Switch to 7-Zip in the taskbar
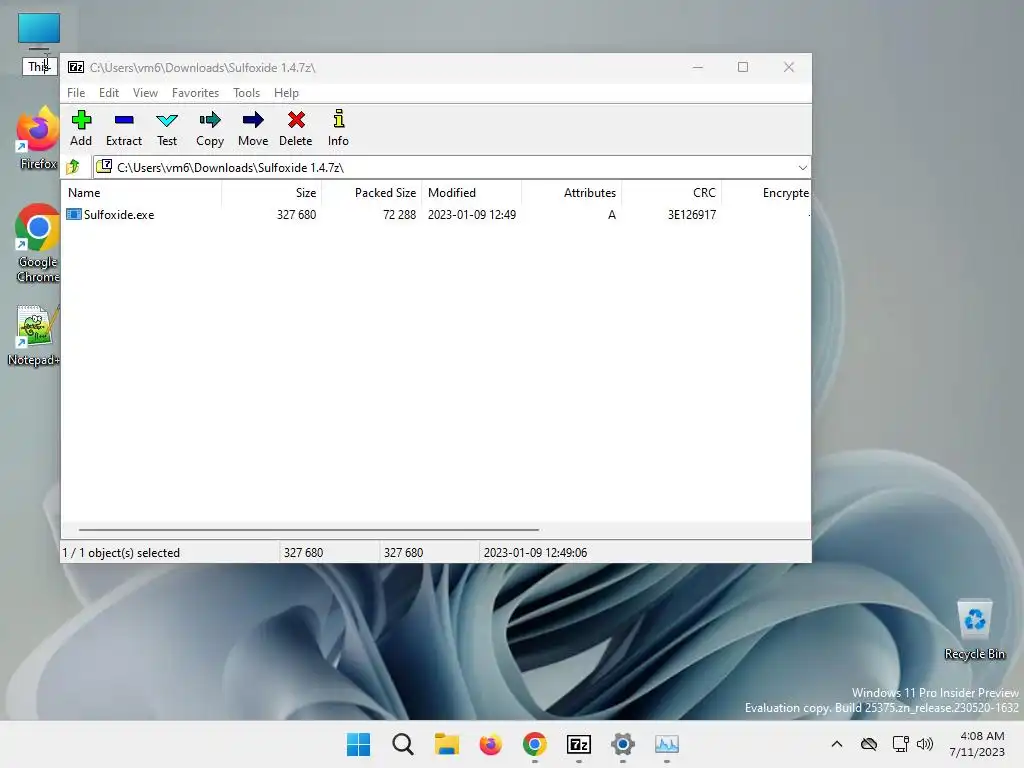This screenshot has width=1024, height=768. [x=579, y=744]
